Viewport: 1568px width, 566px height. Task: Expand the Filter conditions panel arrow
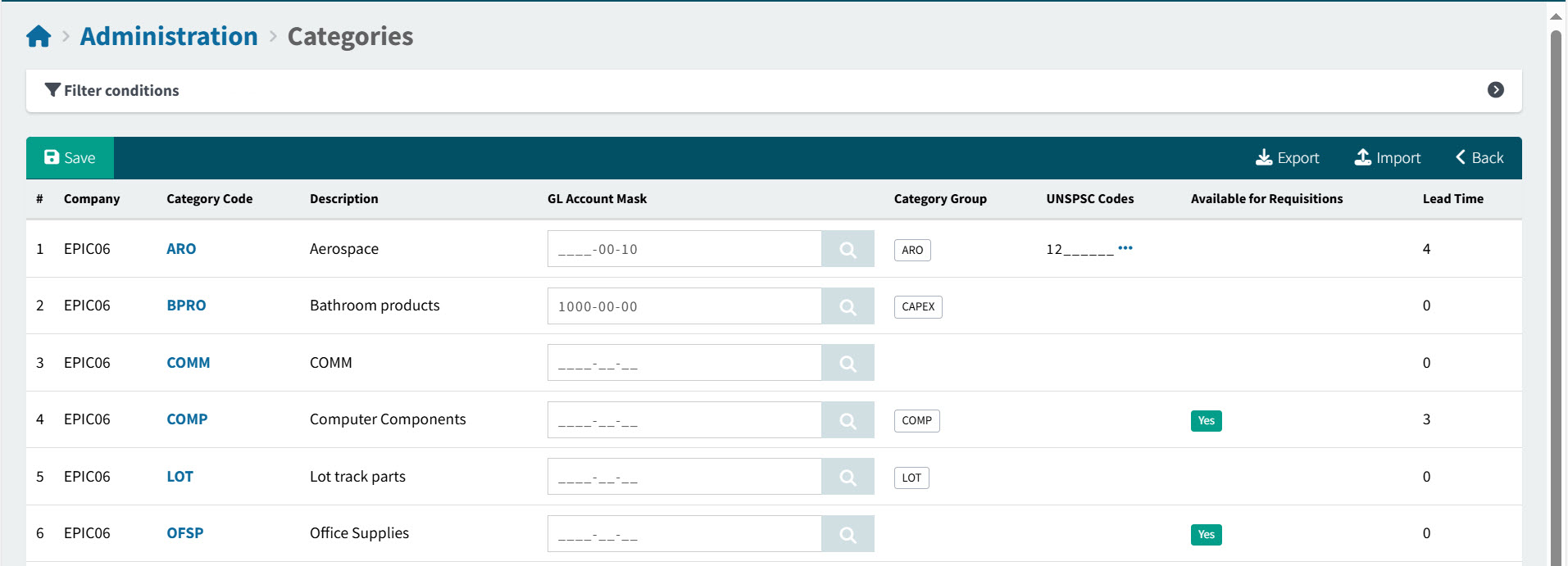pyautogui.click(x=1495, y=90)
